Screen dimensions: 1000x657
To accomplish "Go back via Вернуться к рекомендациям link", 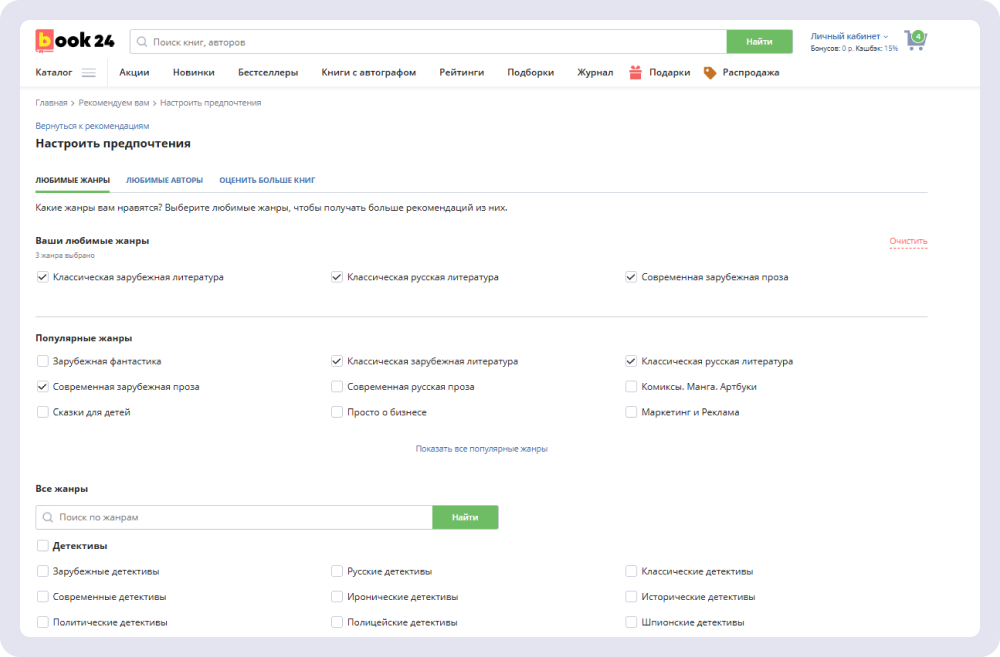I will 92,126.
